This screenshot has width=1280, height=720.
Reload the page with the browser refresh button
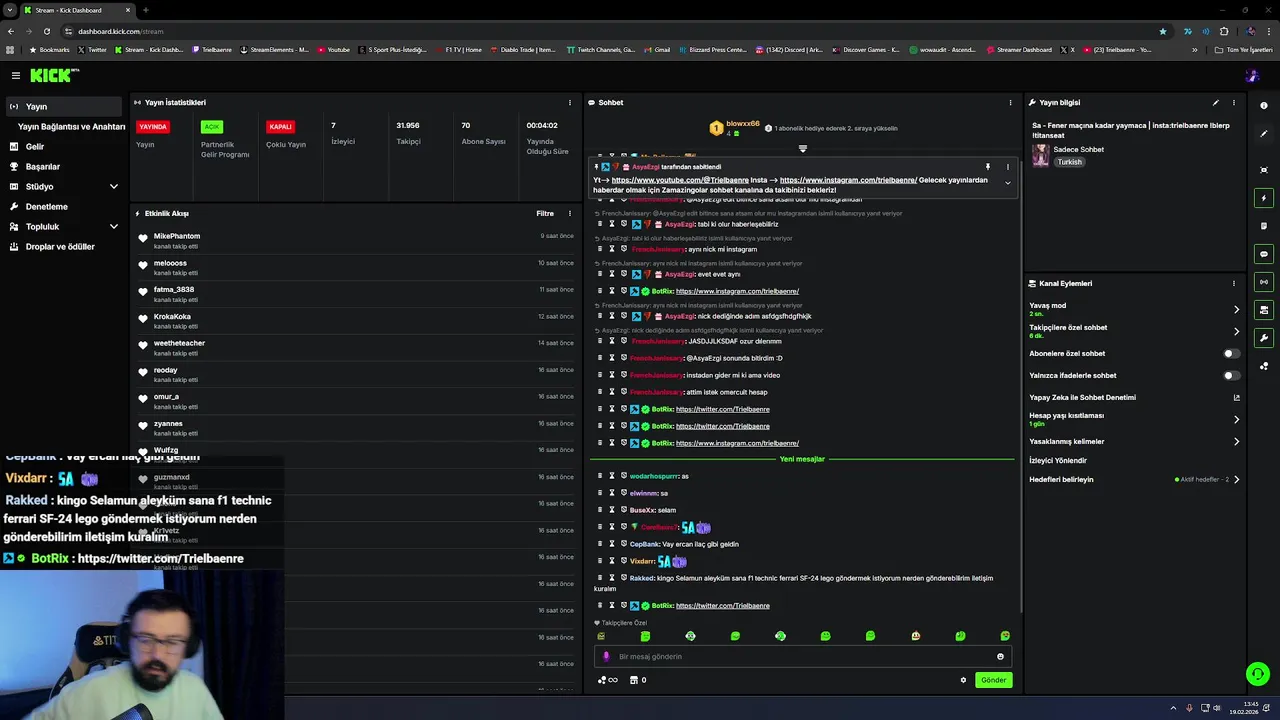tap(49, 31)
